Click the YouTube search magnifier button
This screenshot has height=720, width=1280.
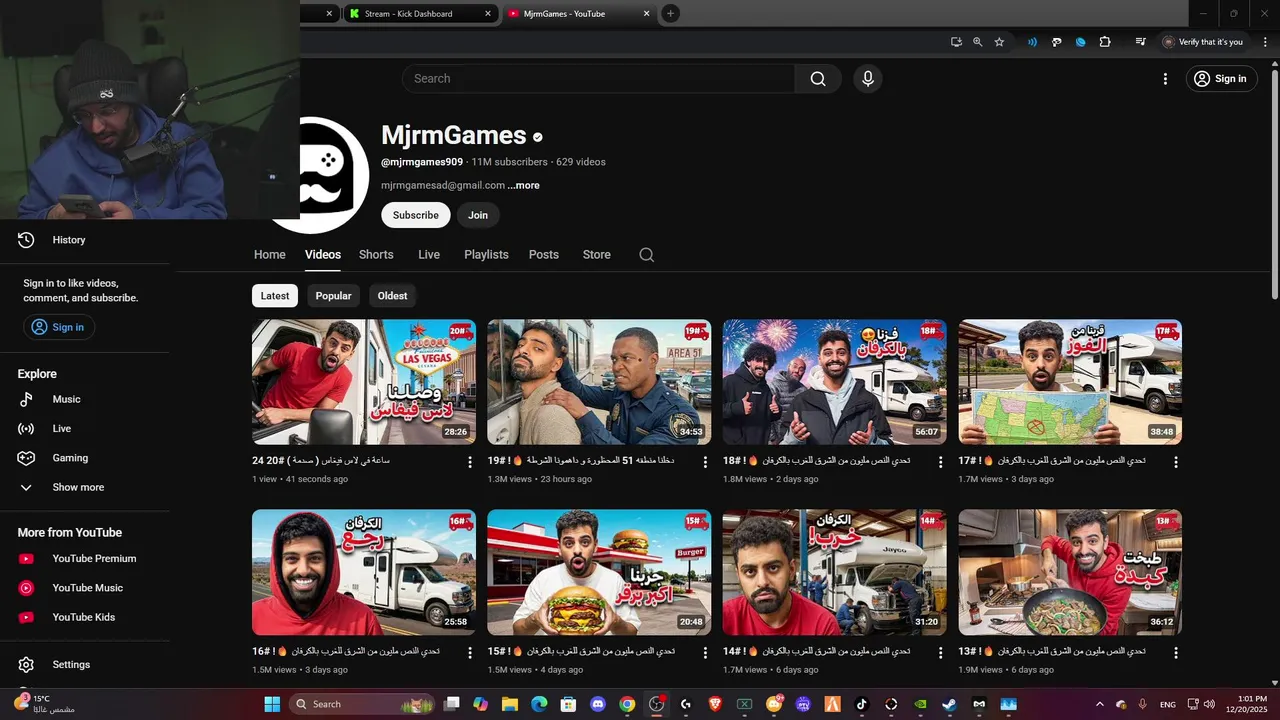click(818, 79)
